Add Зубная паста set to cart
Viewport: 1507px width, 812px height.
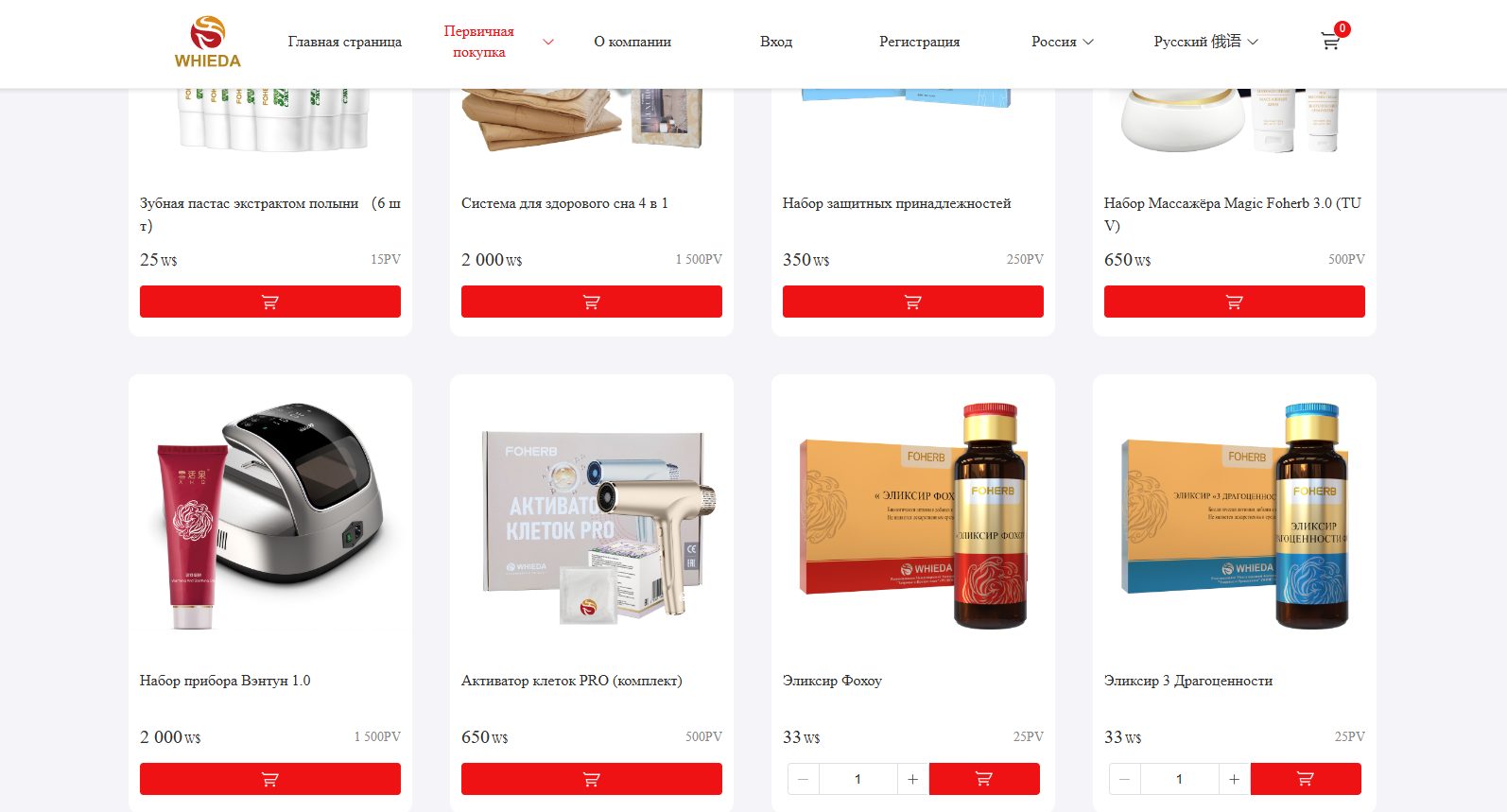270,302
